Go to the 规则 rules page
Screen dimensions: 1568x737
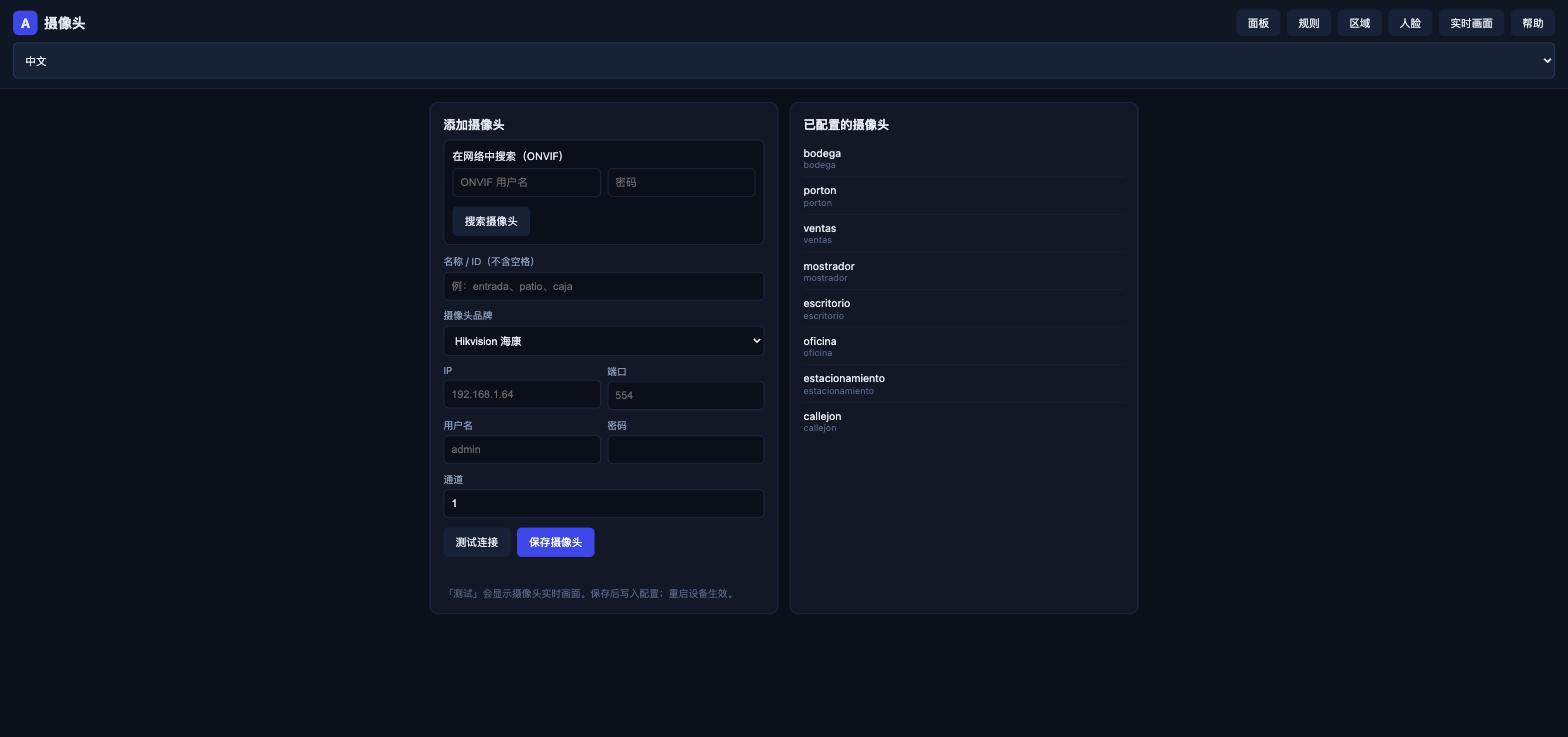tap(1309, 23)
